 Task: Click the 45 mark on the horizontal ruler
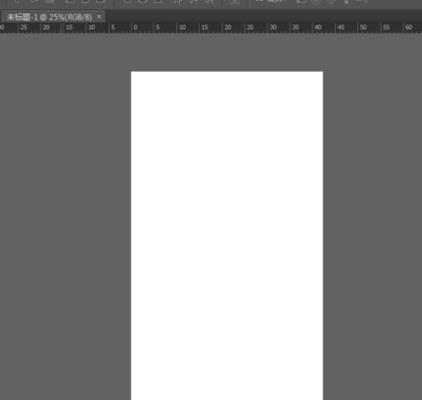tap(341, 27)
